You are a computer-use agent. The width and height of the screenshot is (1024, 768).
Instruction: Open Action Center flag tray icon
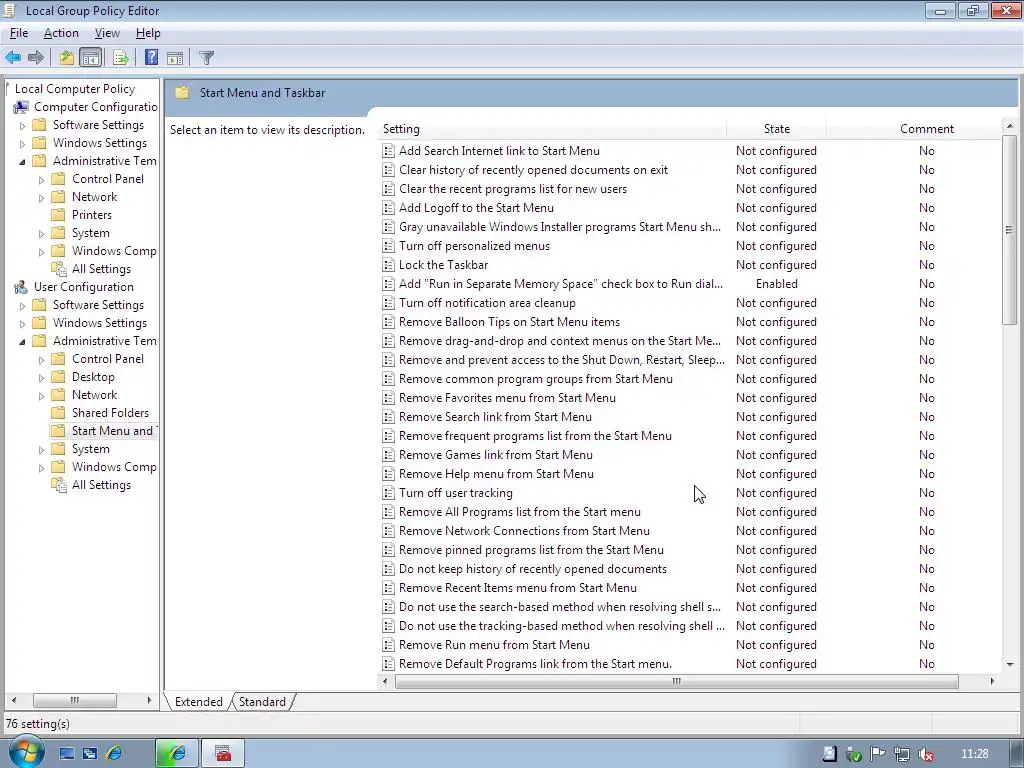[x=877, y=754]
